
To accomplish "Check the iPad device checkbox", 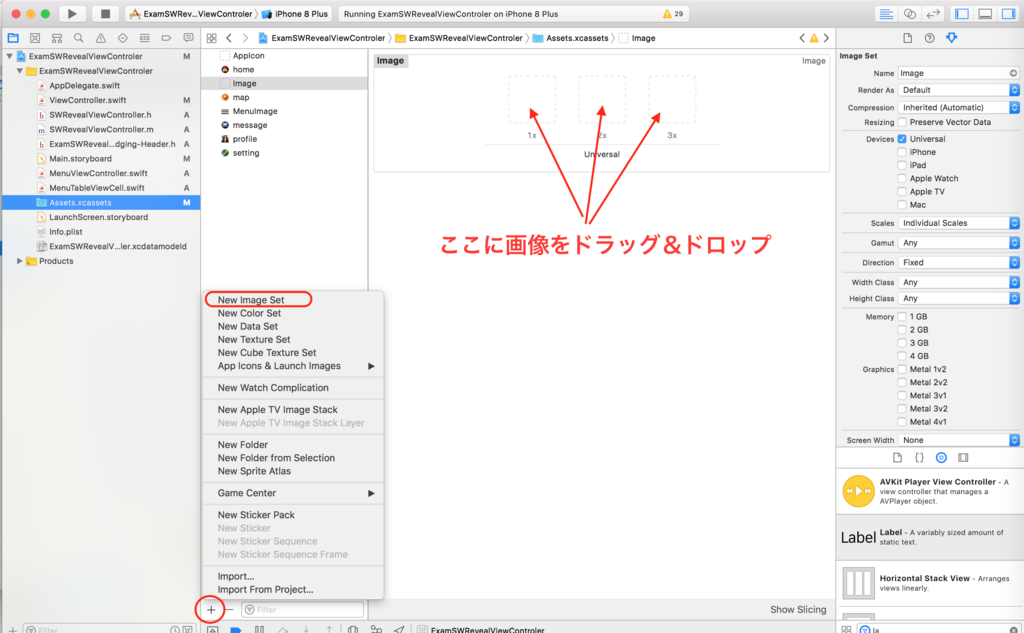I will 902,165.
